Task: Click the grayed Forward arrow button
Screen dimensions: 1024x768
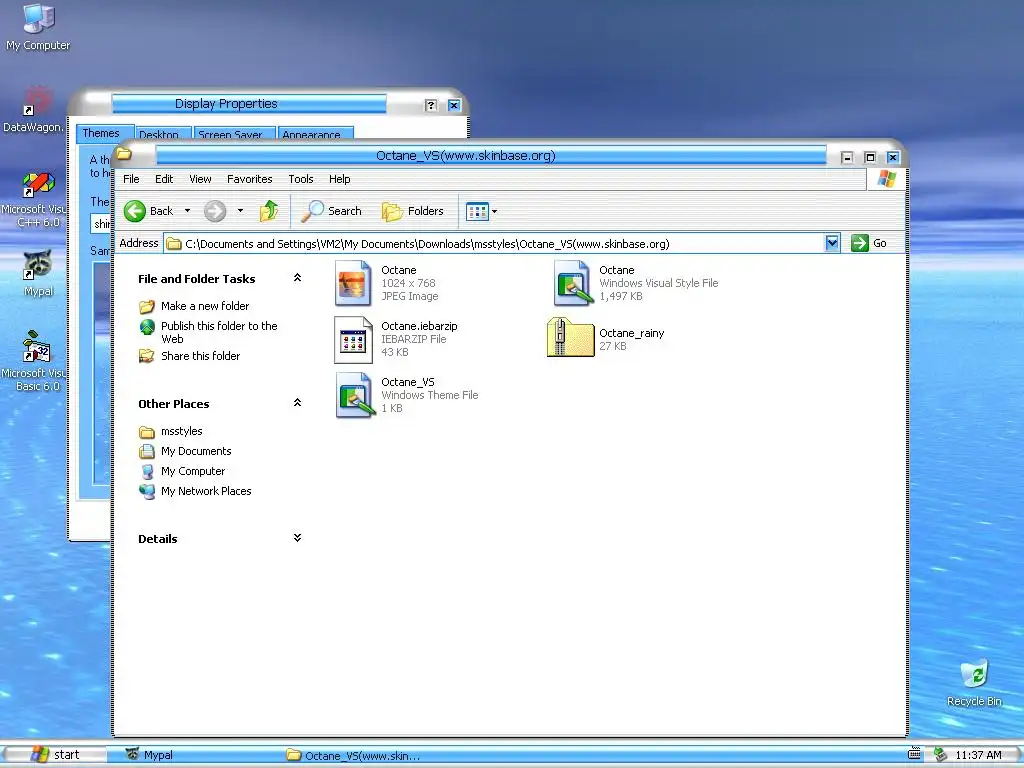Action: click(215, 211)
